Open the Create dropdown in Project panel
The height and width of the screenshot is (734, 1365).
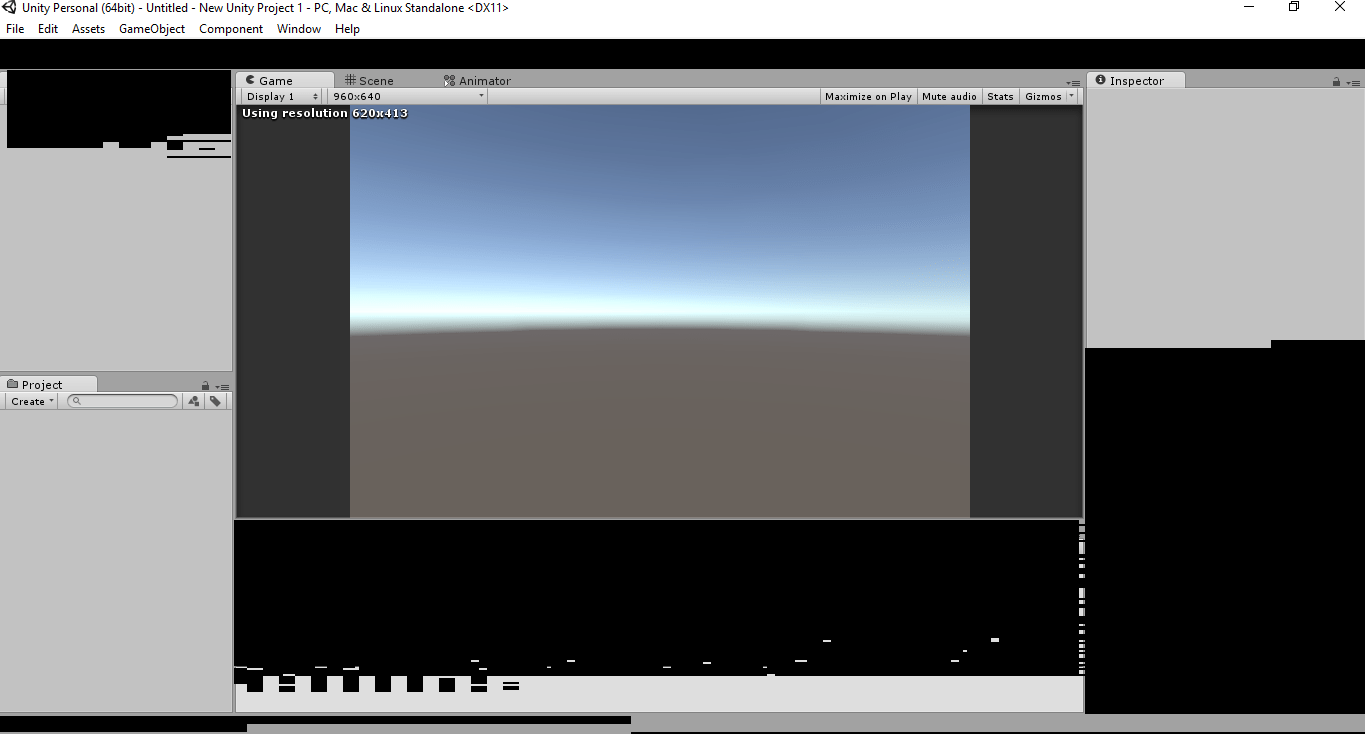pos(30,400)
